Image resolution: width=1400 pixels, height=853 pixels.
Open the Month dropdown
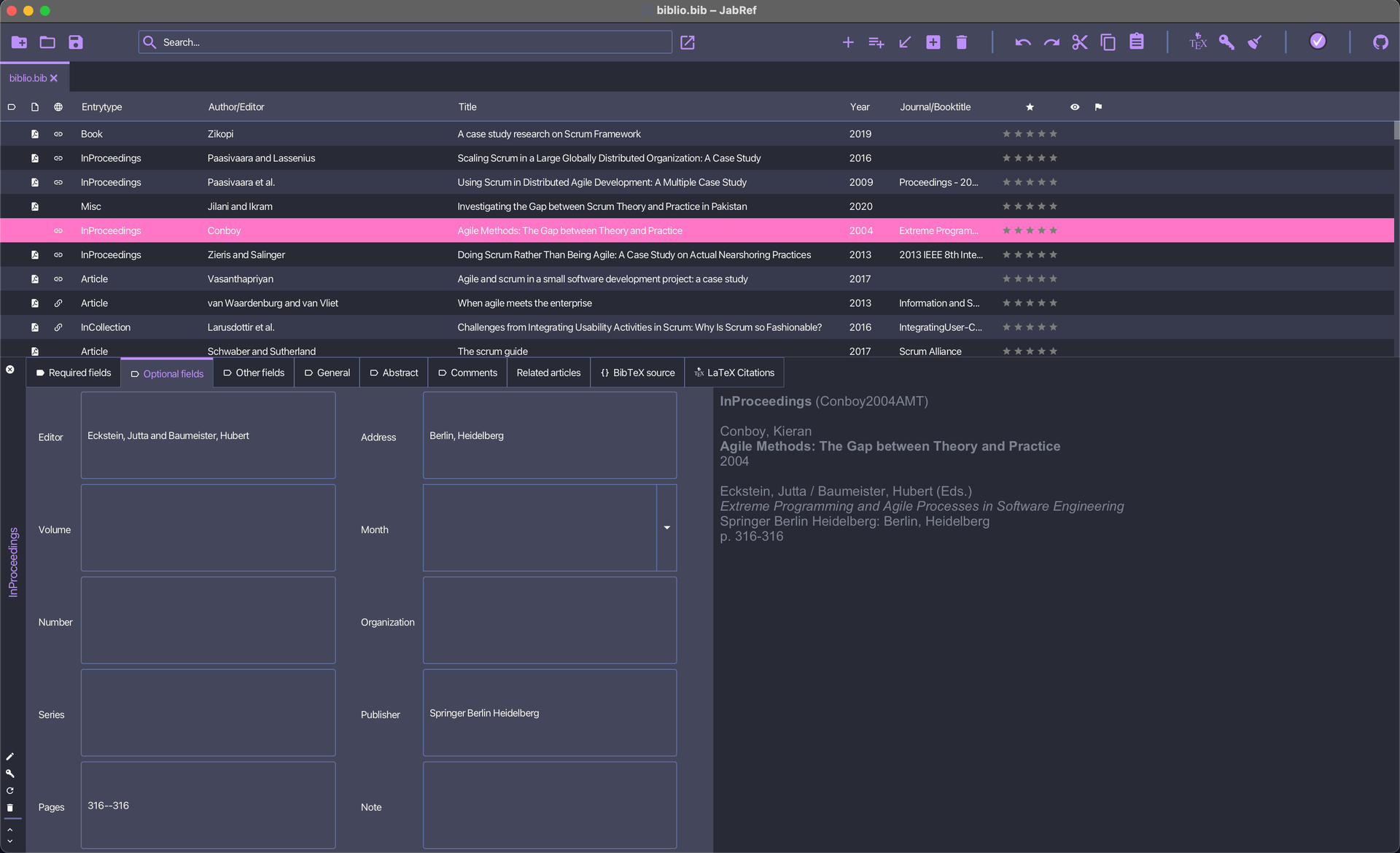click(x=666, y=527)
